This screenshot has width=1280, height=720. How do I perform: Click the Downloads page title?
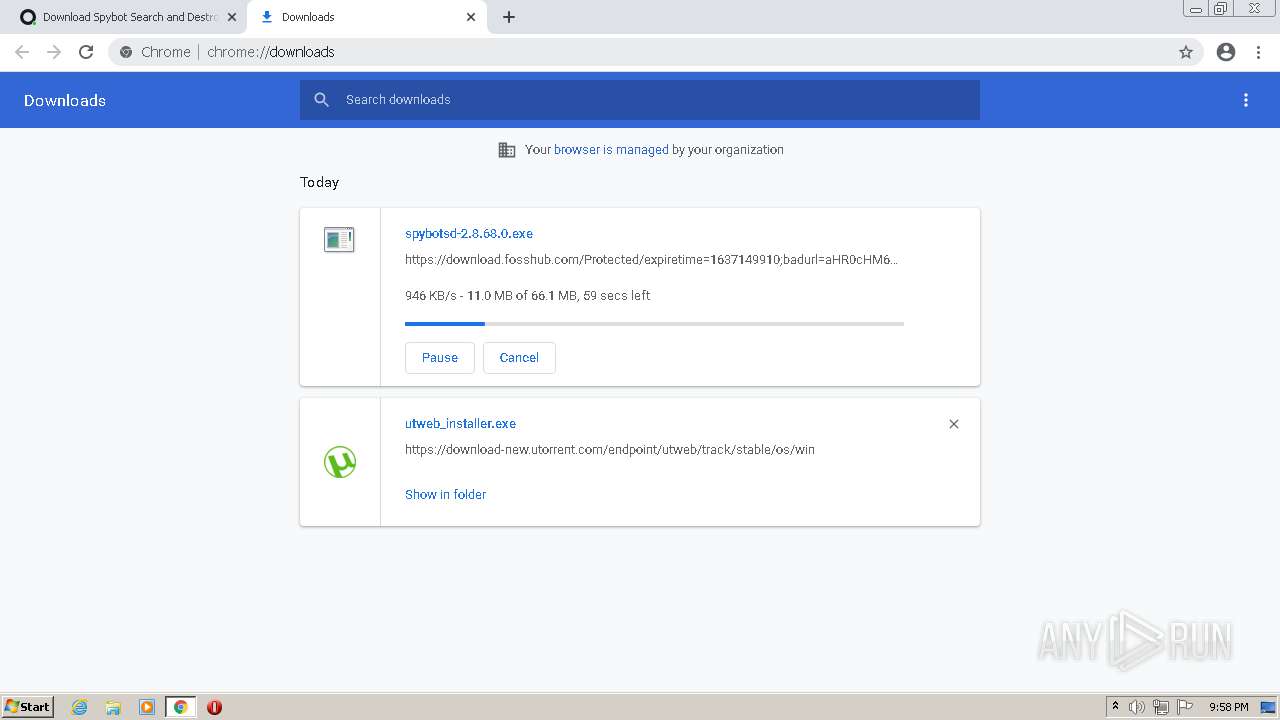point(65,100)
